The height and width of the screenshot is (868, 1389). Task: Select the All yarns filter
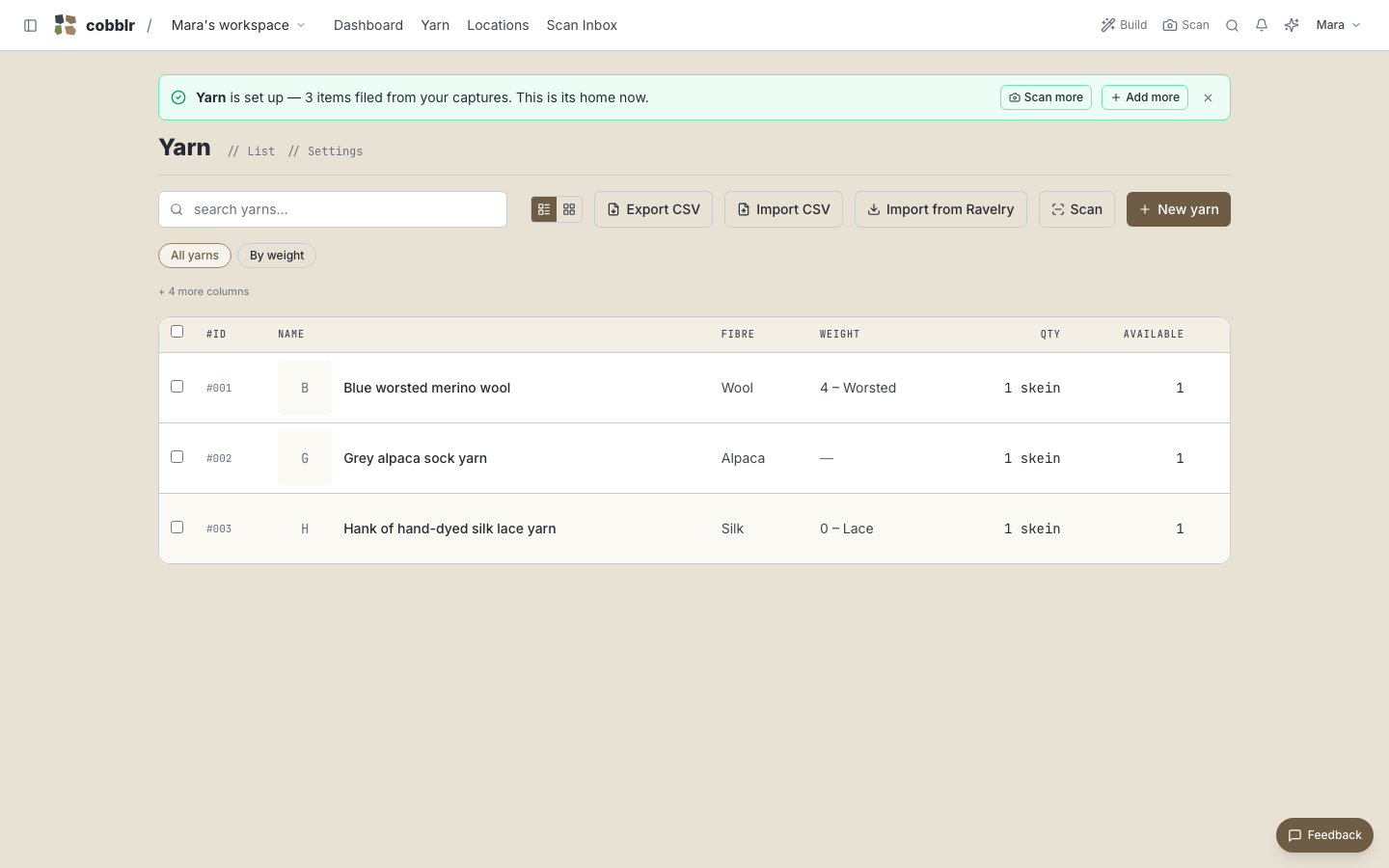[x=195, y=256]
